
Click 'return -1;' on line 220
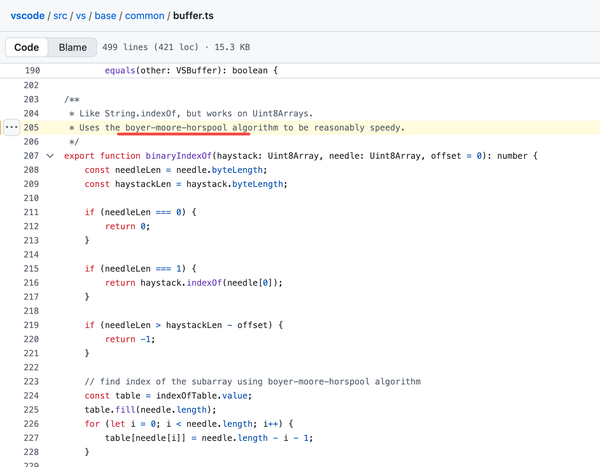tap(130, 339)
